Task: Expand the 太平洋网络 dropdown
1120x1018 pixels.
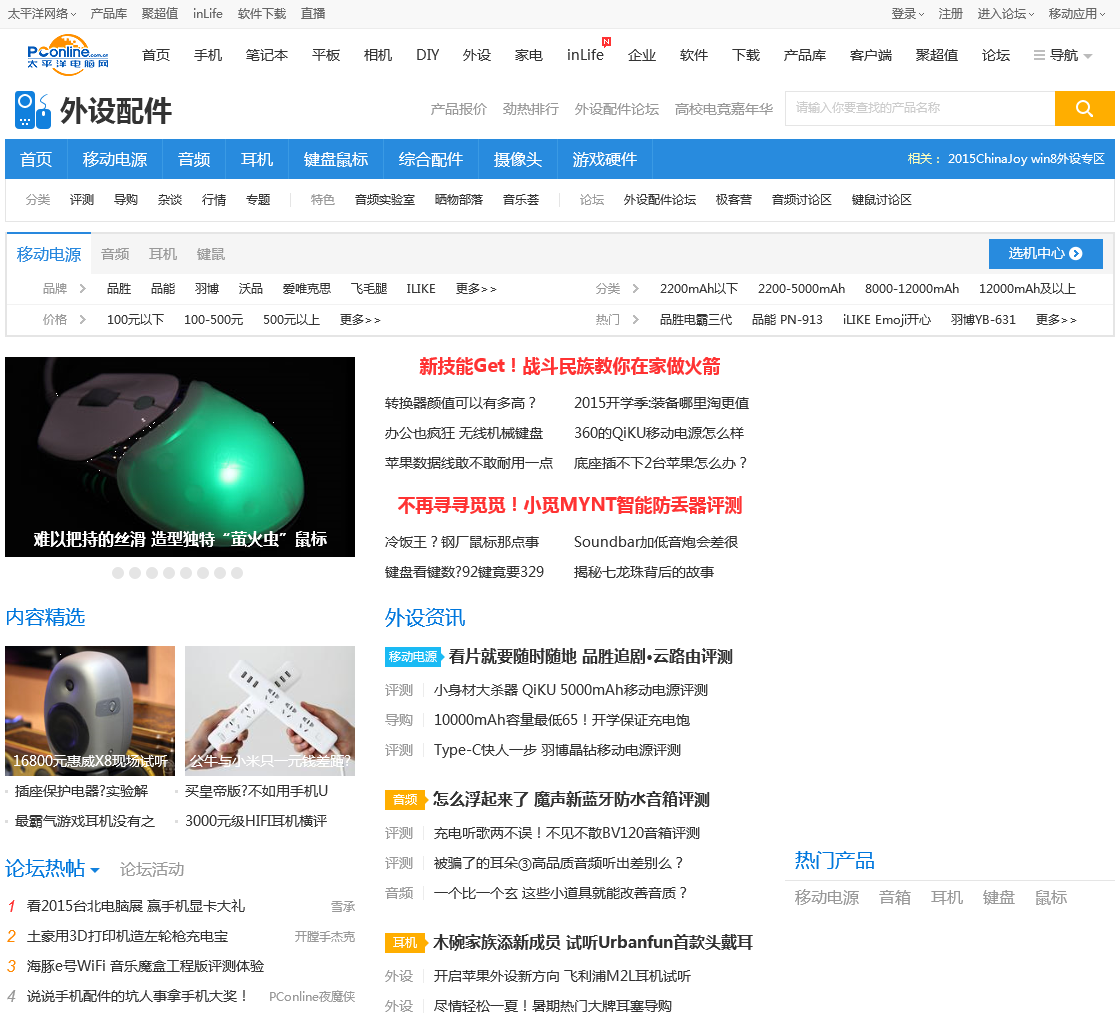Action: [41, 14]
